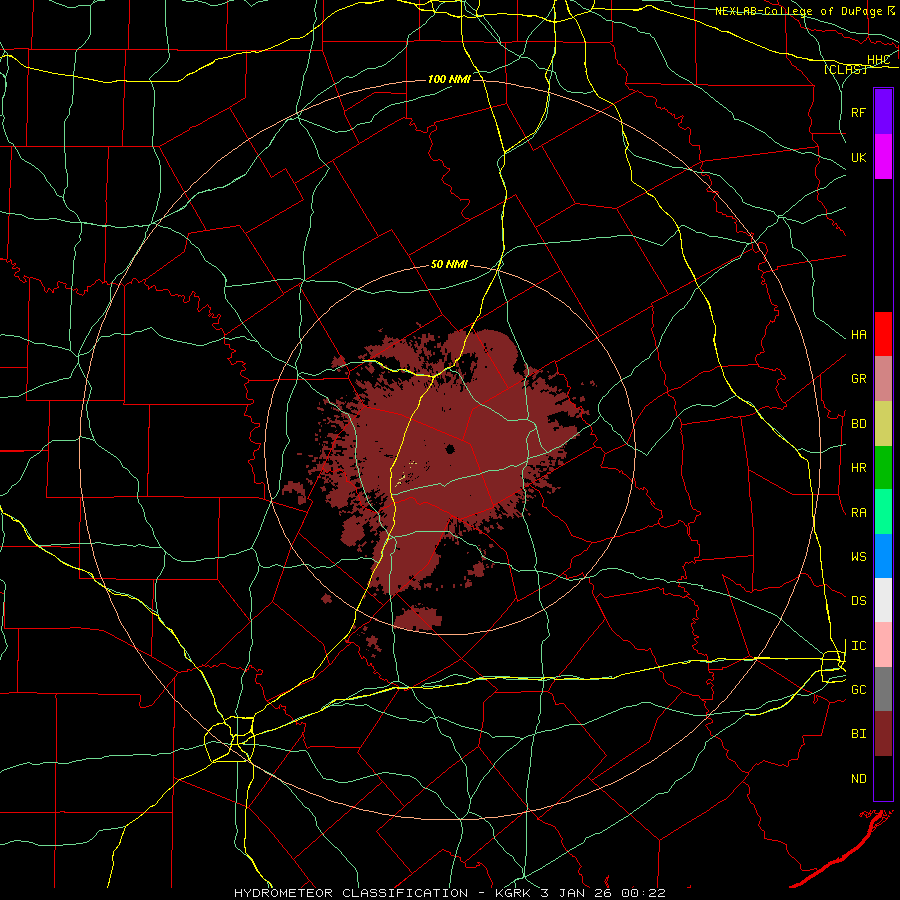Select the BD yellow legend color
This screenshot has height=900, width=900.
pos(883,424)
